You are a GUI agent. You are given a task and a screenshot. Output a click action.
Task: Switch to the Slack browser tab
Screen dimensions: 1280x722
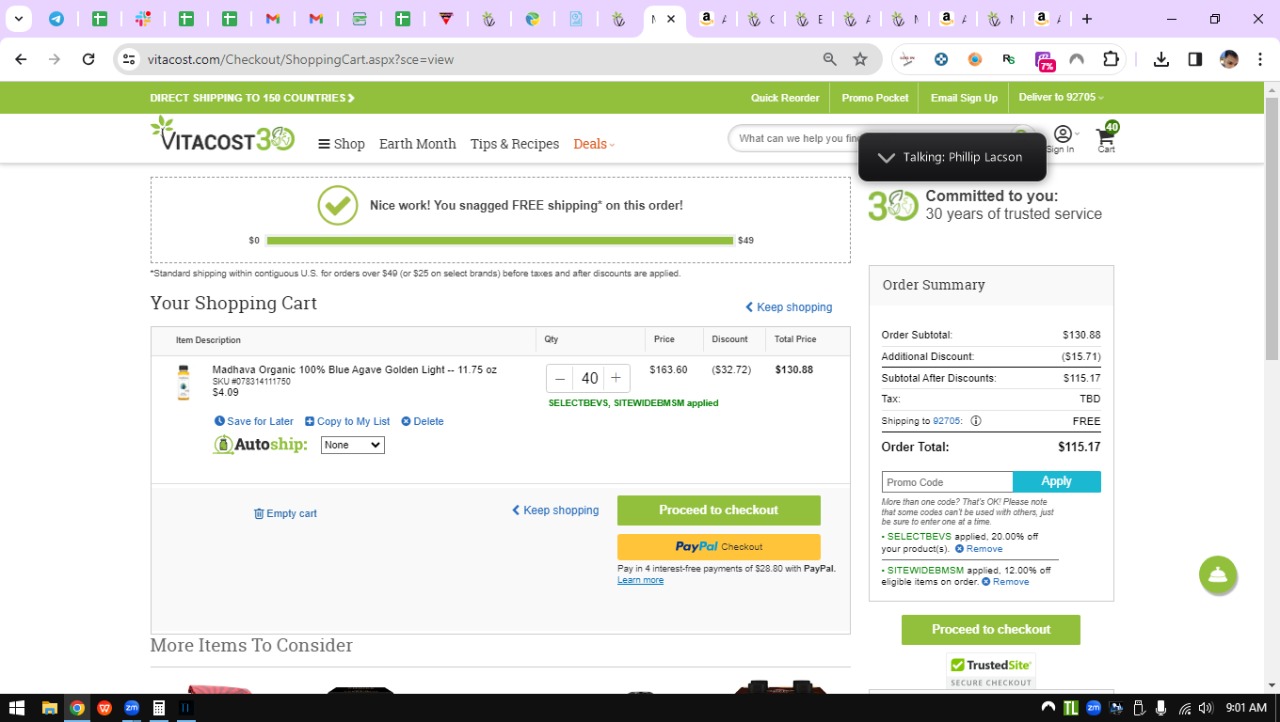click(143, 19)
